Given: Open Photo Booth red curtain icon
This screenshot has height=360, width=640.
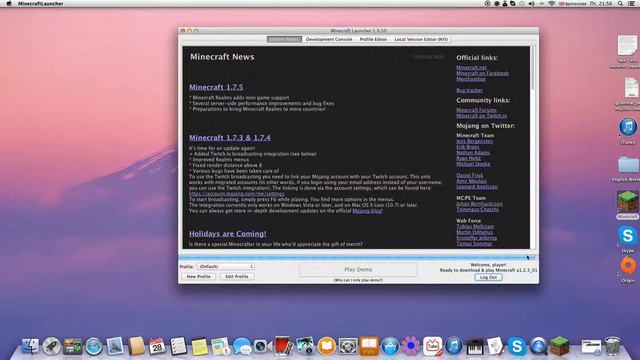Looking at the screenshot, I should [284, 346].
